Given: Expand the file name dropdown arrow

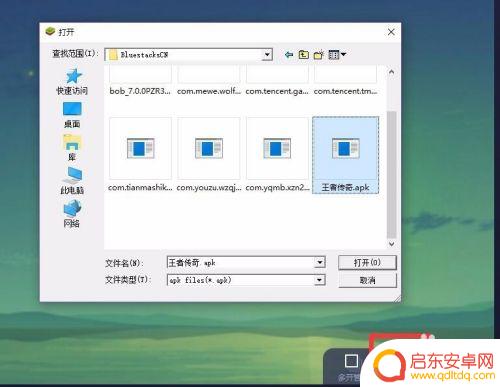Looking at the screenshot, I should 319,262.
